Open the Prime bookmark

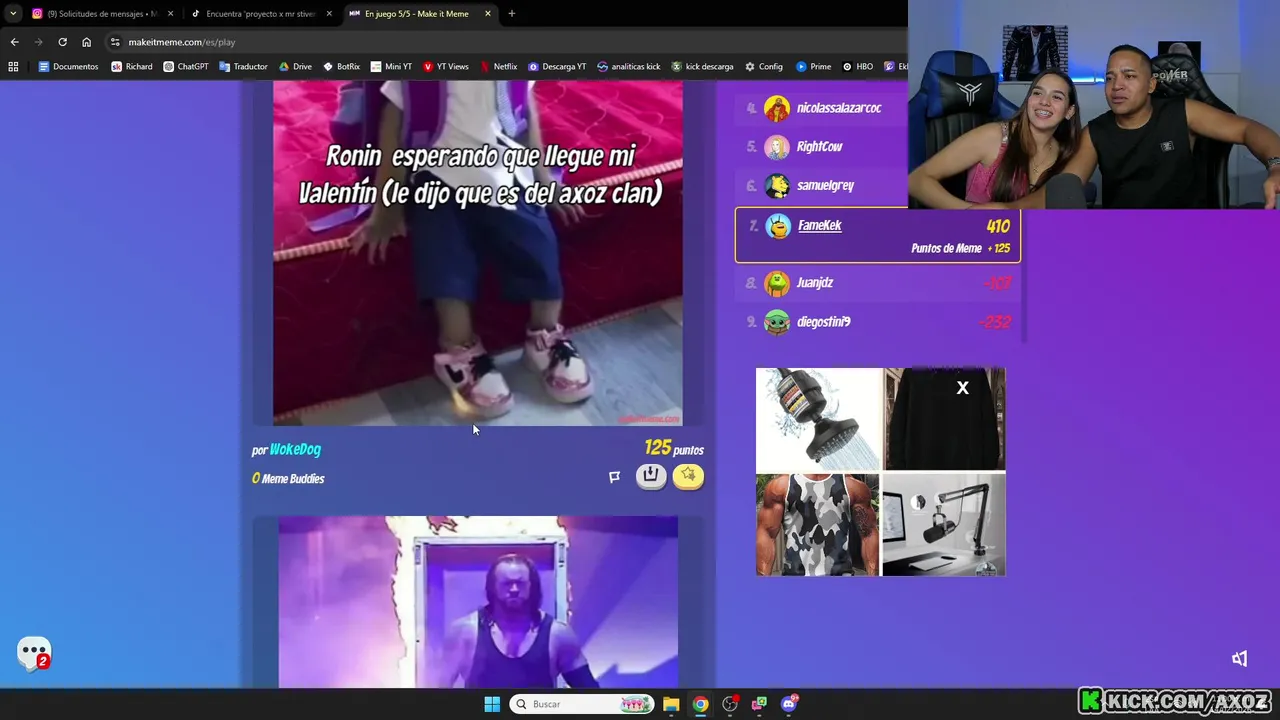pyautogui.click(x=814, y=67)
